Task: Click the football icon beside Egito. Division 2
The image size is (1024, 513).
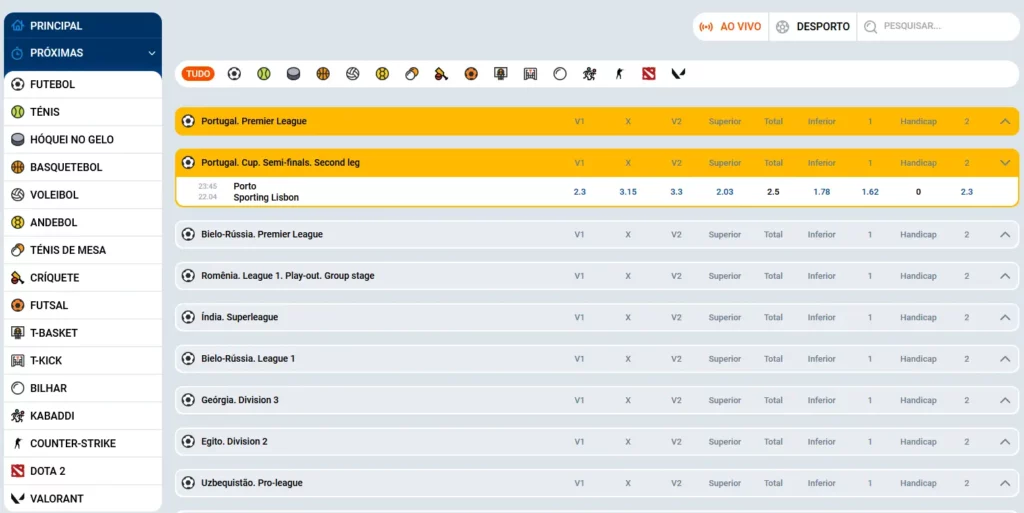Action: [188, 441]
